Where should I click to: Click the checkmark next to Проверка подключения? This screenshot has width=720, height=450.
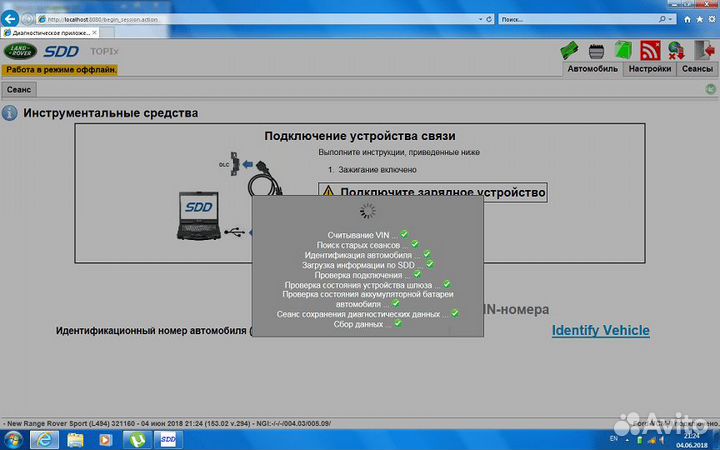(417, 275)
